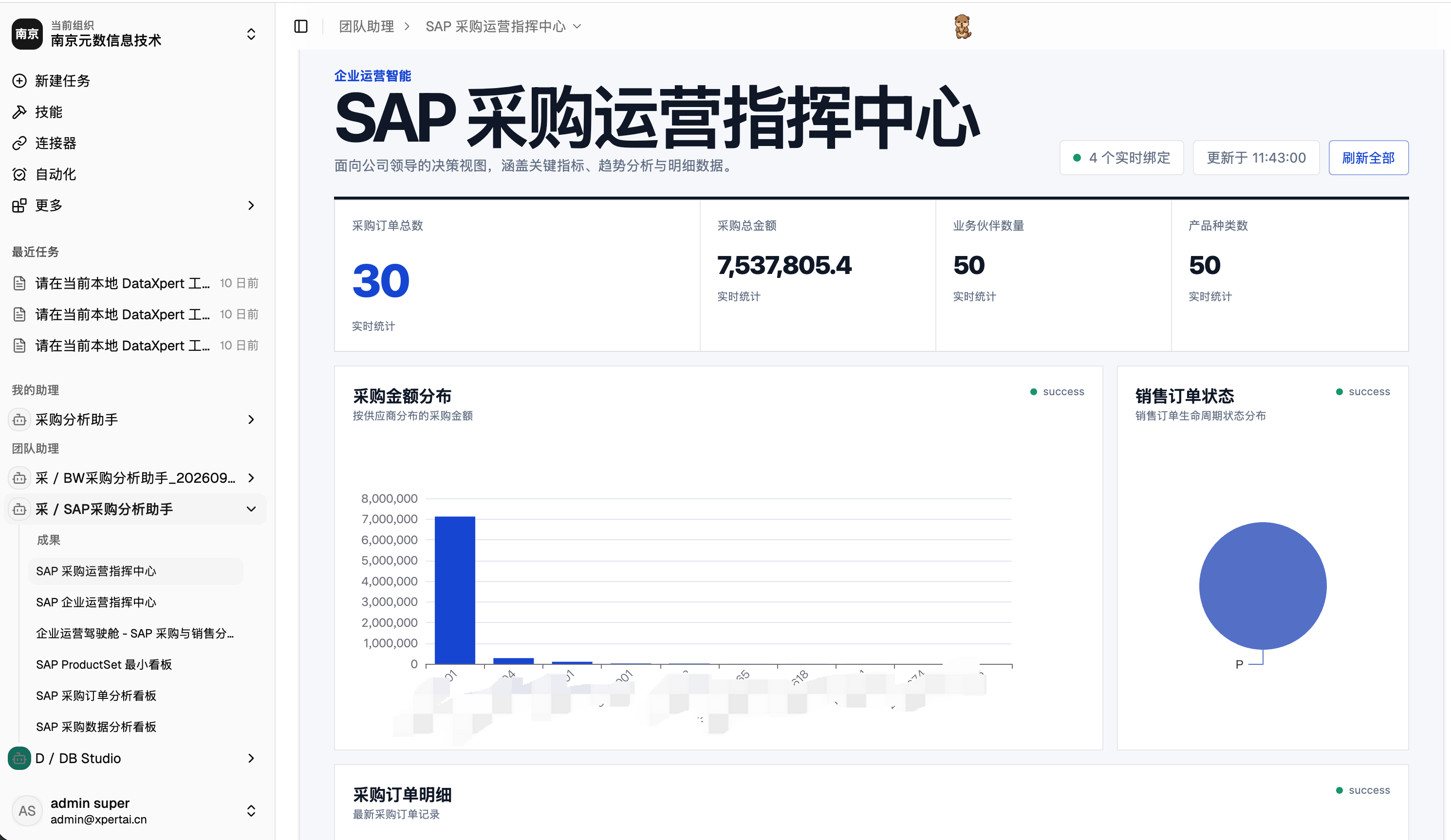Click 采购金额分布 chart title
The height and width of the screenshot is (840, 1451).
(402, 396)
